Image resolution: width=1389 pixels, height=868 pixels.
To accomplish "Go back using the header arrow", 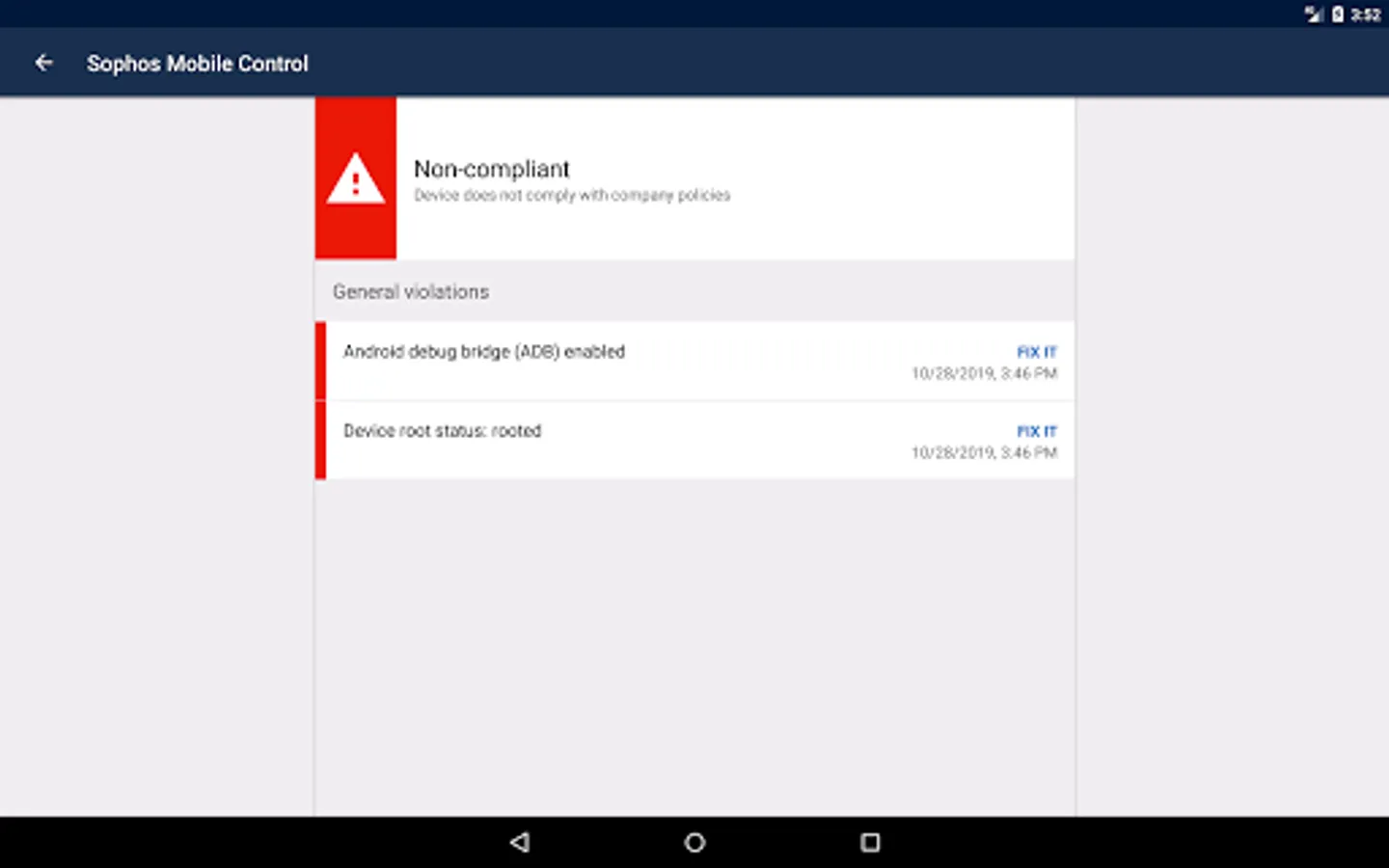I will (x=43, y=63).
